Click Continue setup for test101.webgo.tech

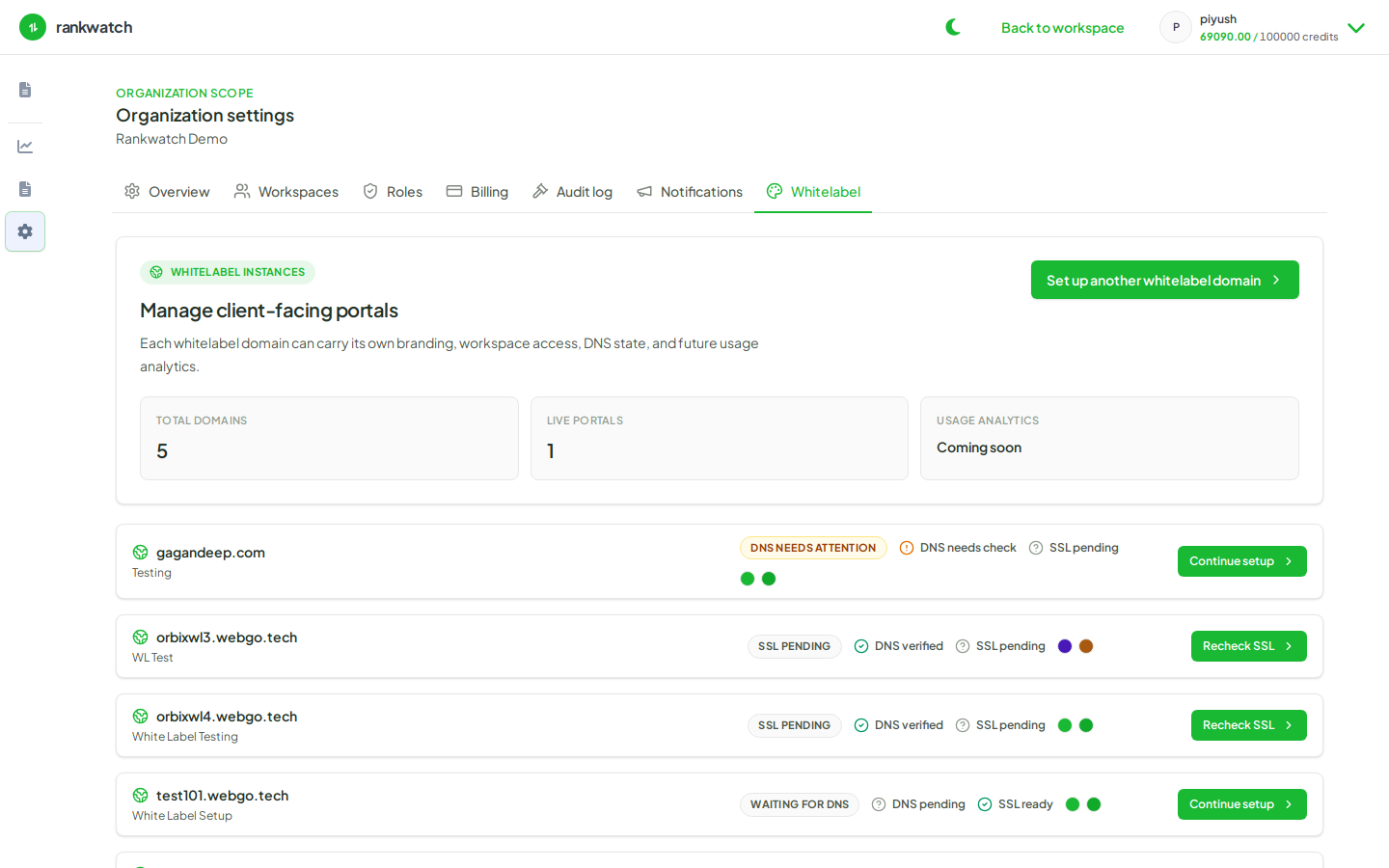coord(1242,804)
